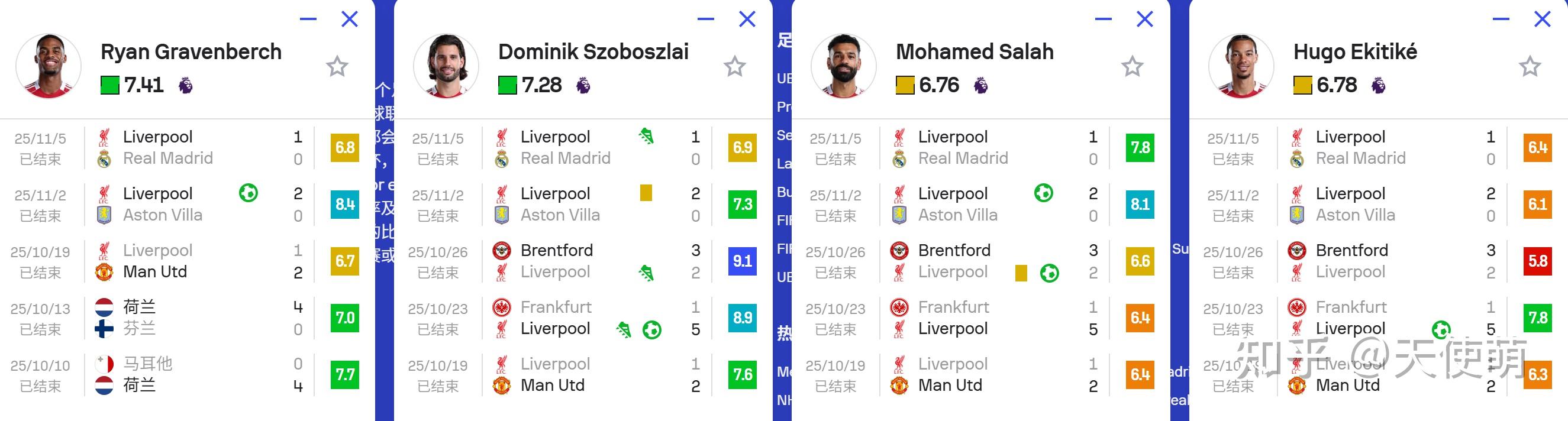Star Mohamed Salah as a favorite
Viewport: 1568px width, 421px height.
[x=1131, y=66]
